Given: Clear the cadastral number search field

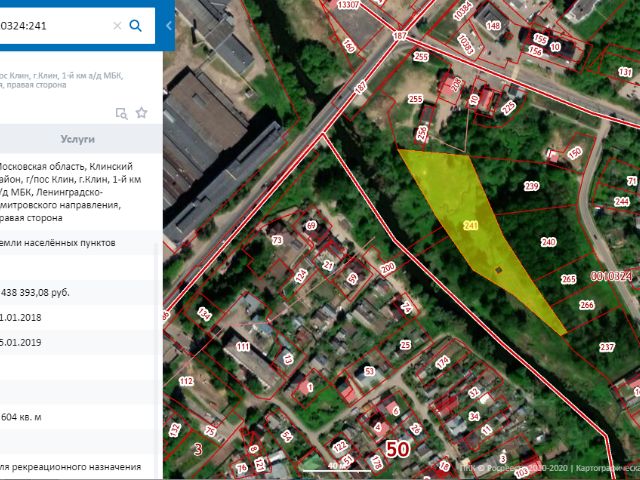Looking at the screenshot, I should coord(117,25).
